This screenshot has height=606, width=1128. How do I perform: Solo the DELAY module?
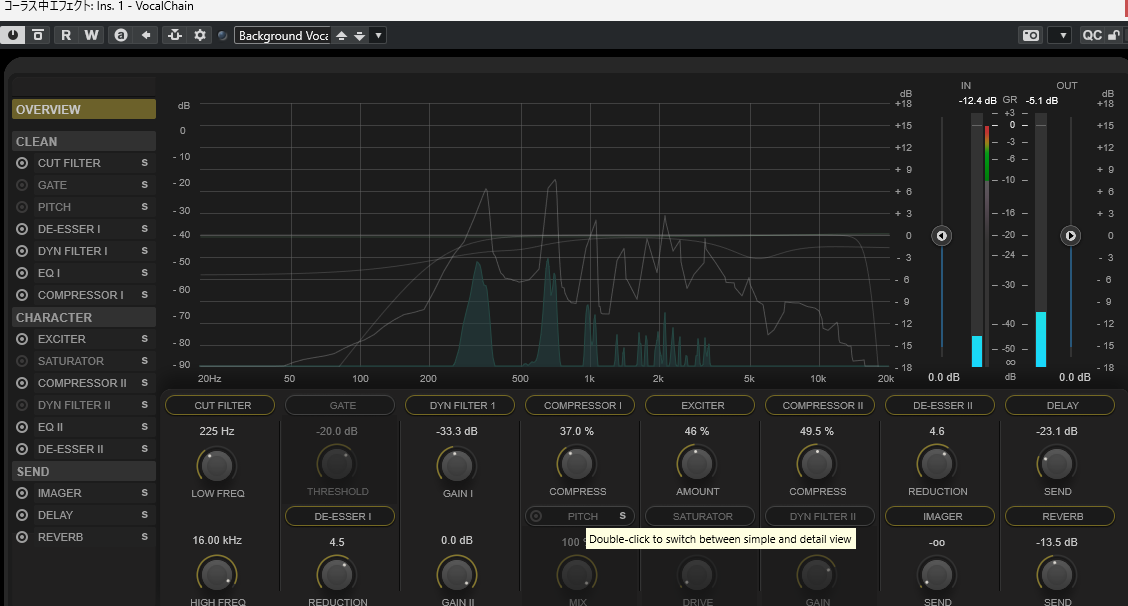click(145, 515)
